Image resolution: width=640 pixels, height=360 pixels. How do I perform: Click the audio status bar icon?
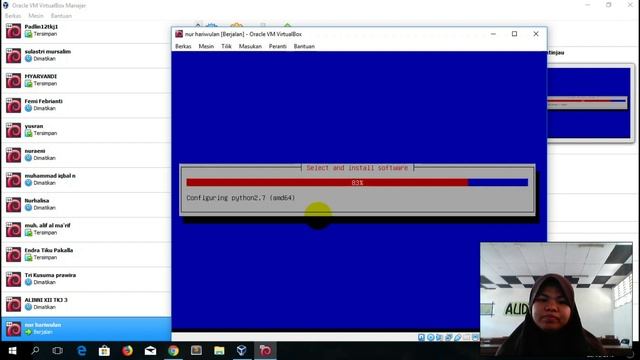440,337
